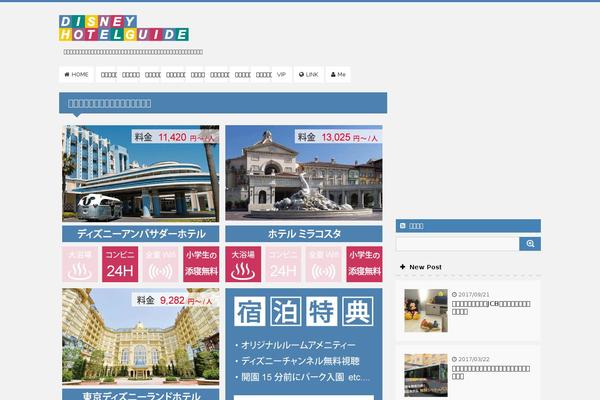Viewport: 600px width, 400px height.
Task: Open the LINK menu item
Action: tap(308, 74)
